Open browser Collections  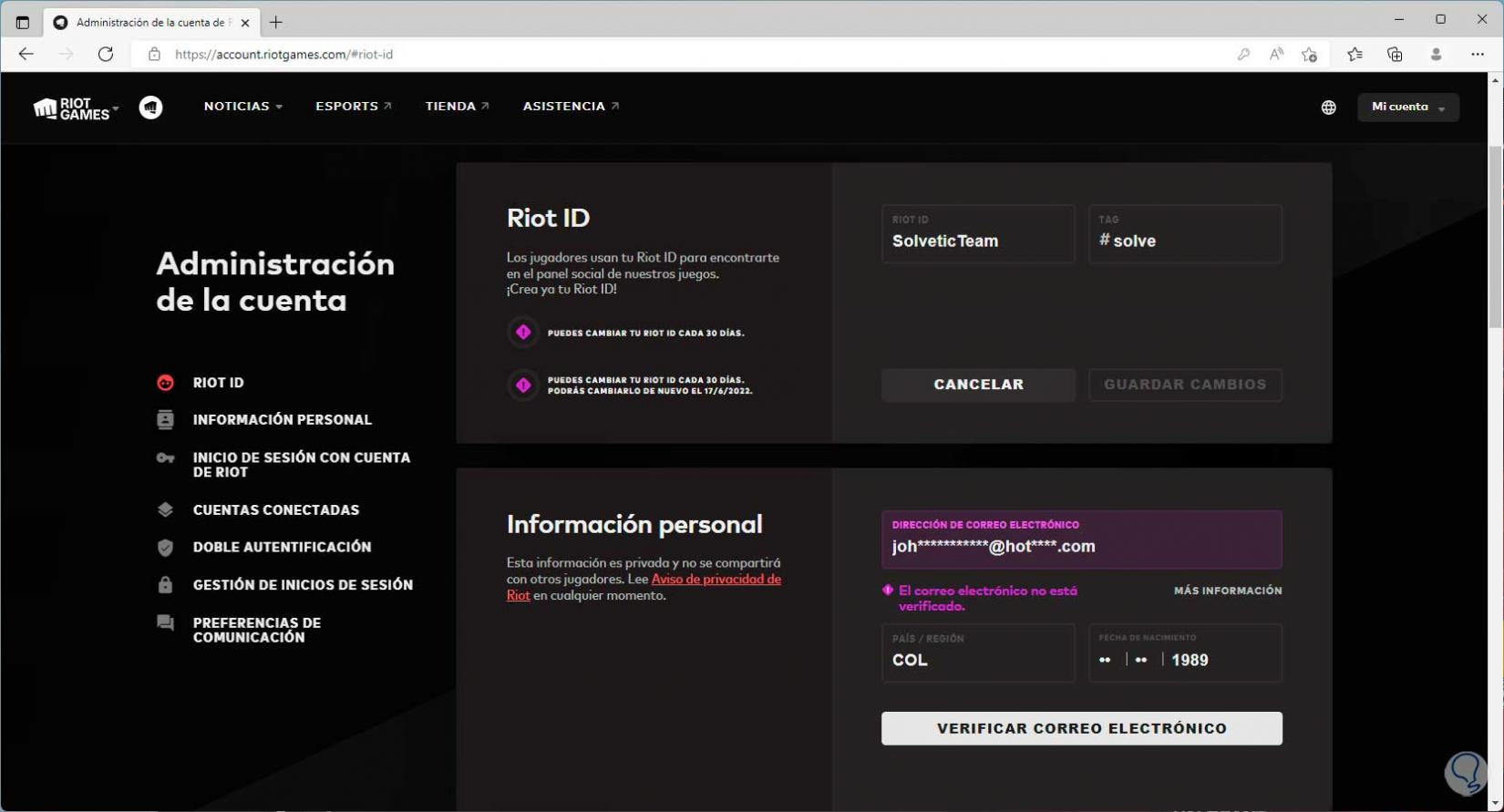tap(1395, 55)
